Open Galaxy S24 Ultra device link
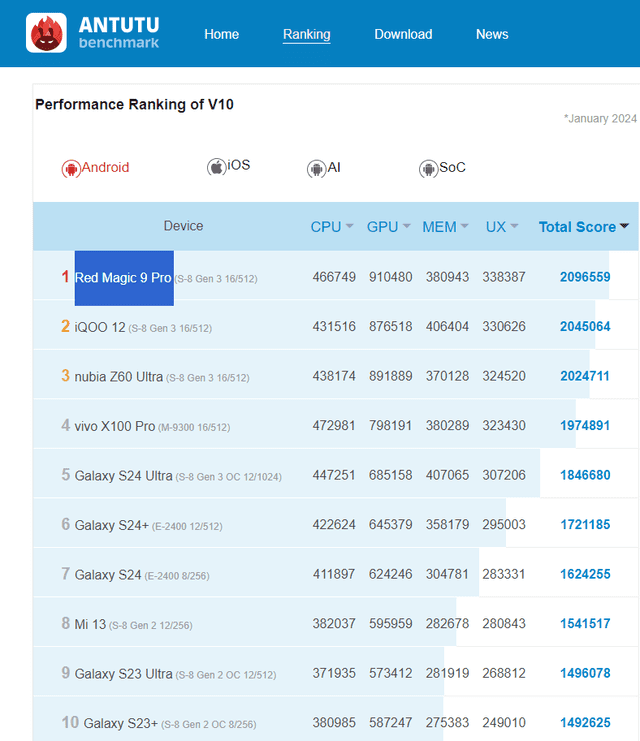The width and height of the screenshot is (640, 741). 123,475
